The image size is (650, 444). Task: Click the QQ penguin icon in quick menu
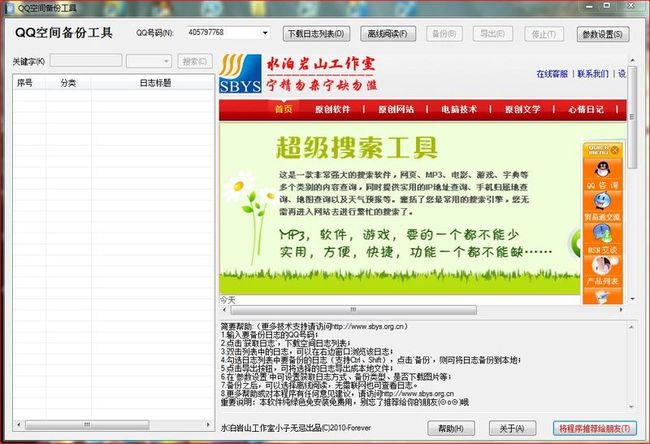[602, 169]
